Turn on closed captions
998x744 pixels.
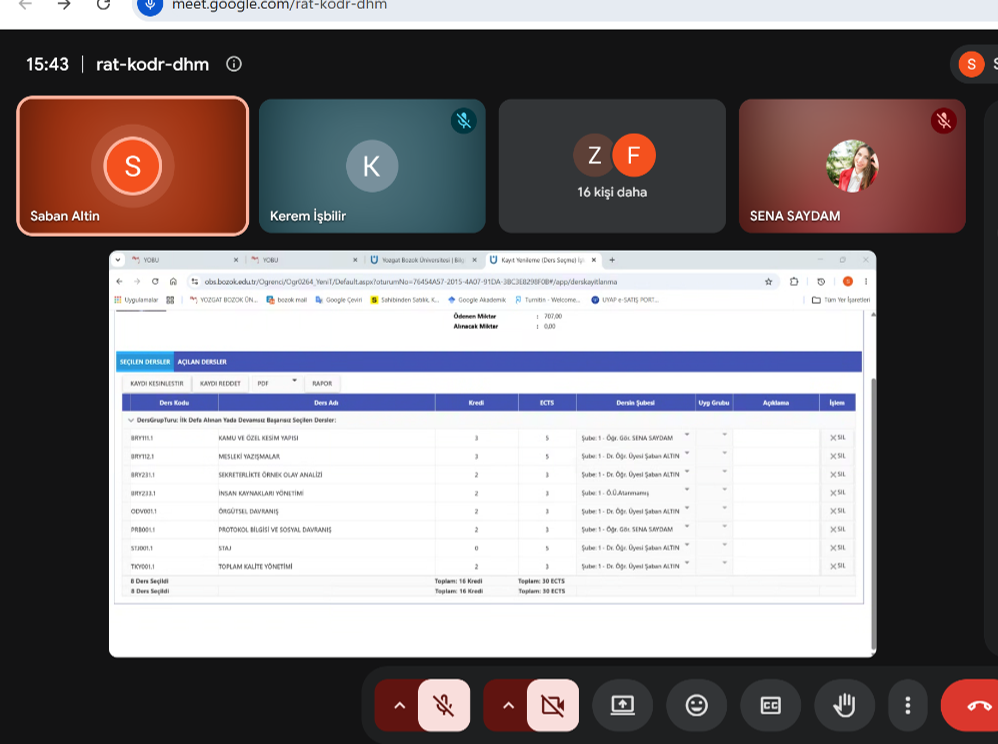pyautogui.click(x=770, y=705)
